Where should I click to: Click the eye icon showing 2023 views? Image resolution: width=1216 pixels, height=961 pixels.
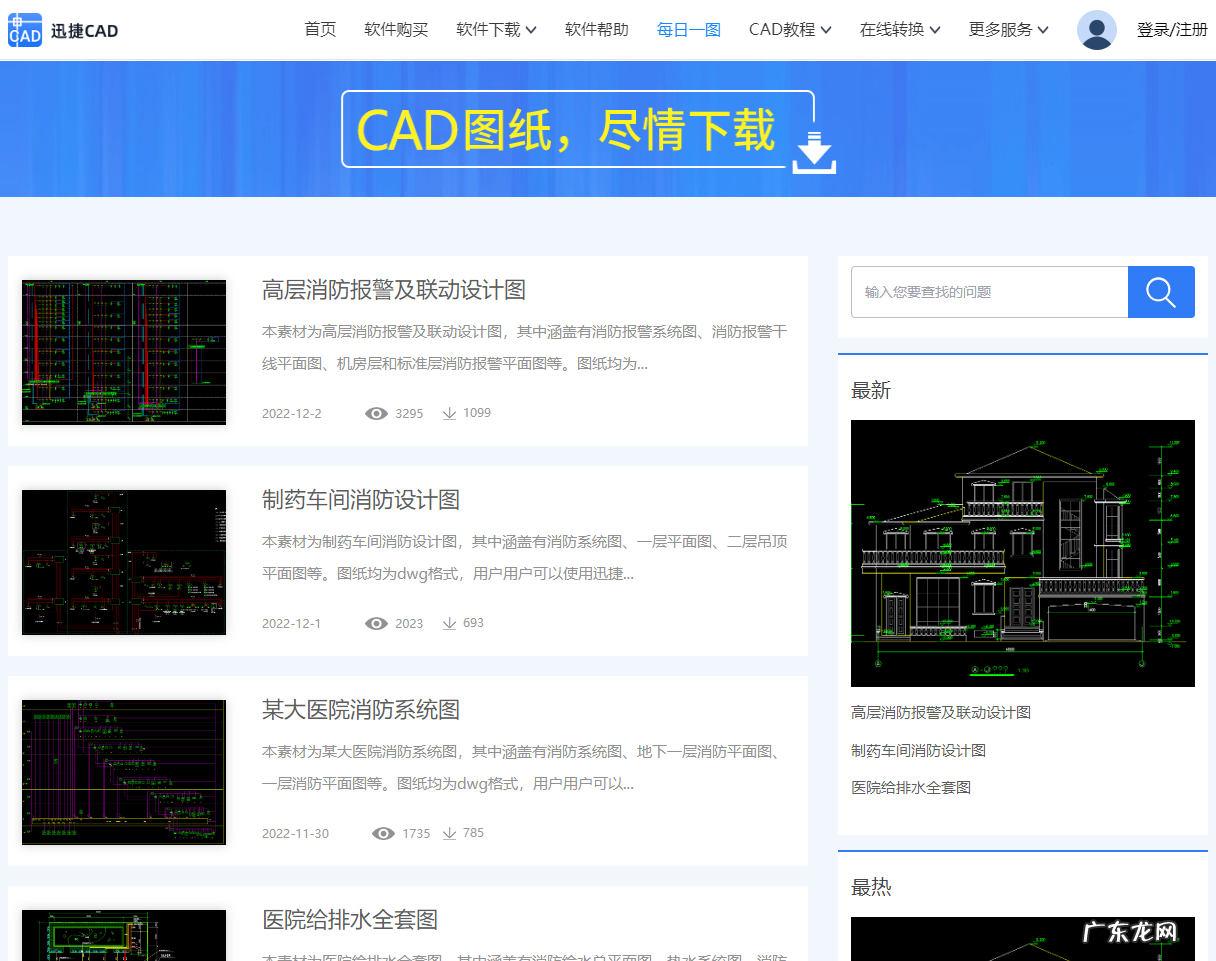376,623
